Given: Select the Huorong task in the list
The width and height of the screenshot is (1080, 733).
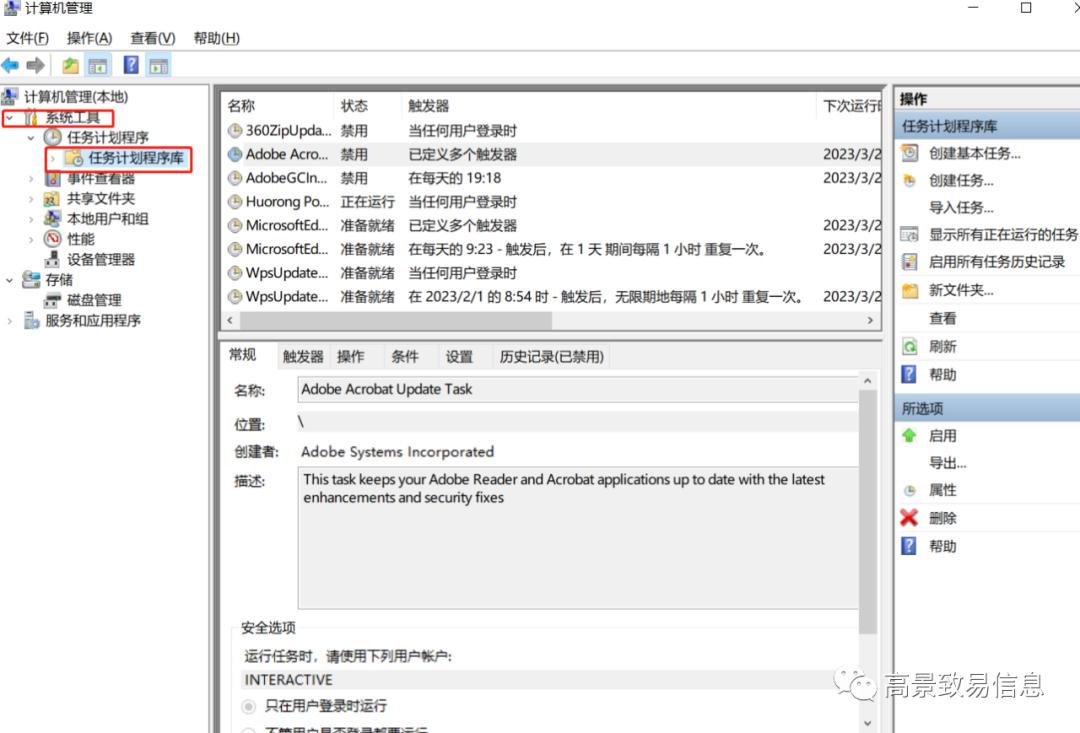Looking at the screenshot, I should pyautogui.click(x=285, y=201).
